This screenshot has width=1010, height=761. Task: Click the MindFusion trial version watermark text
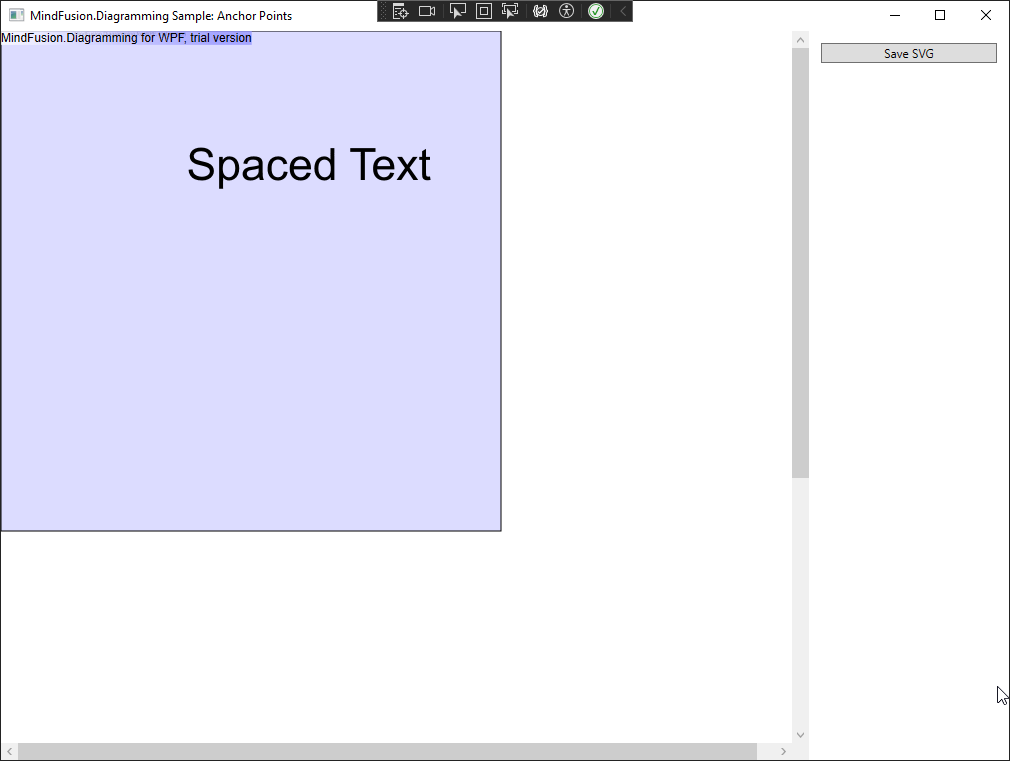click(126, 38)
